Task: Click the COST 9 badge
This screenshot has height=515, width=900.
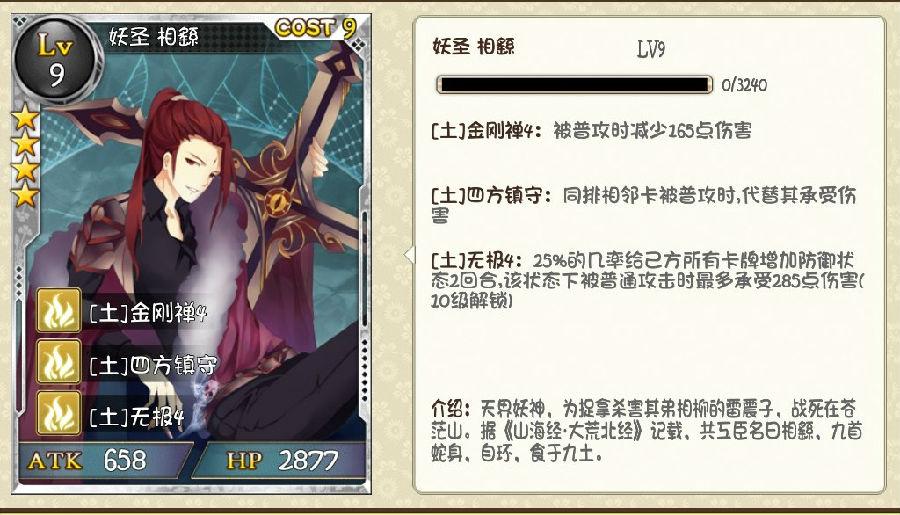Action: (316, 27)
